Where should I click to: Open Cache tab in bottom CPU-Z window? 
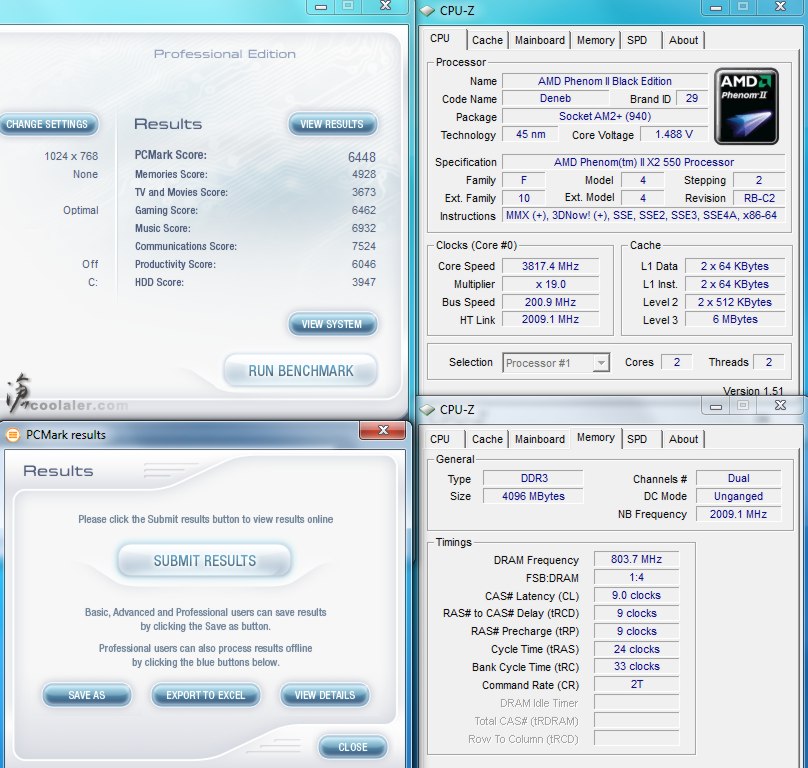tap(487, 439)
